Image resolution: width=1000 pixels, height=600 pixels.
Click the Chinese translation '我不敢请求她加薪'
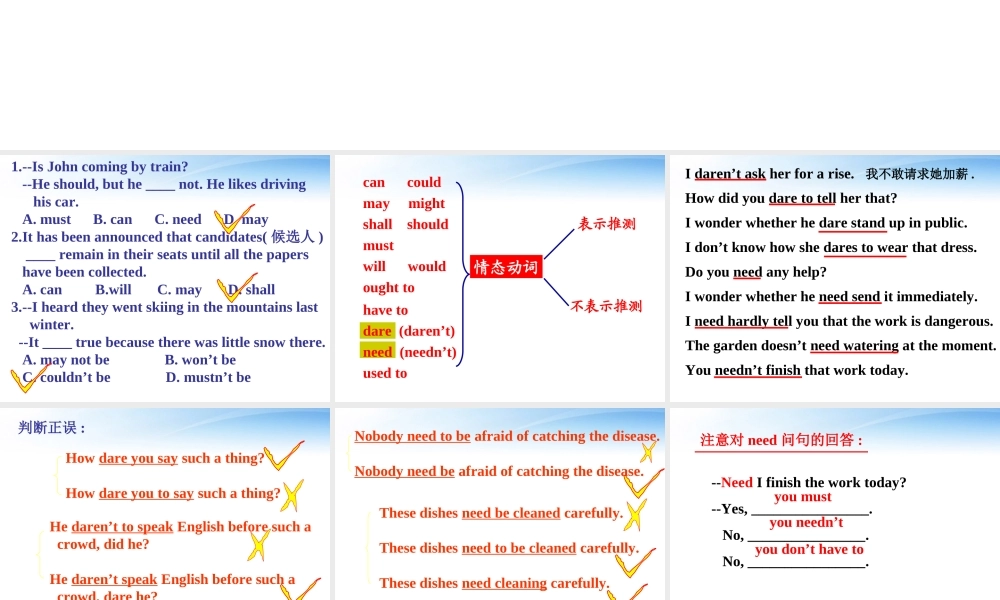point(916,174)
